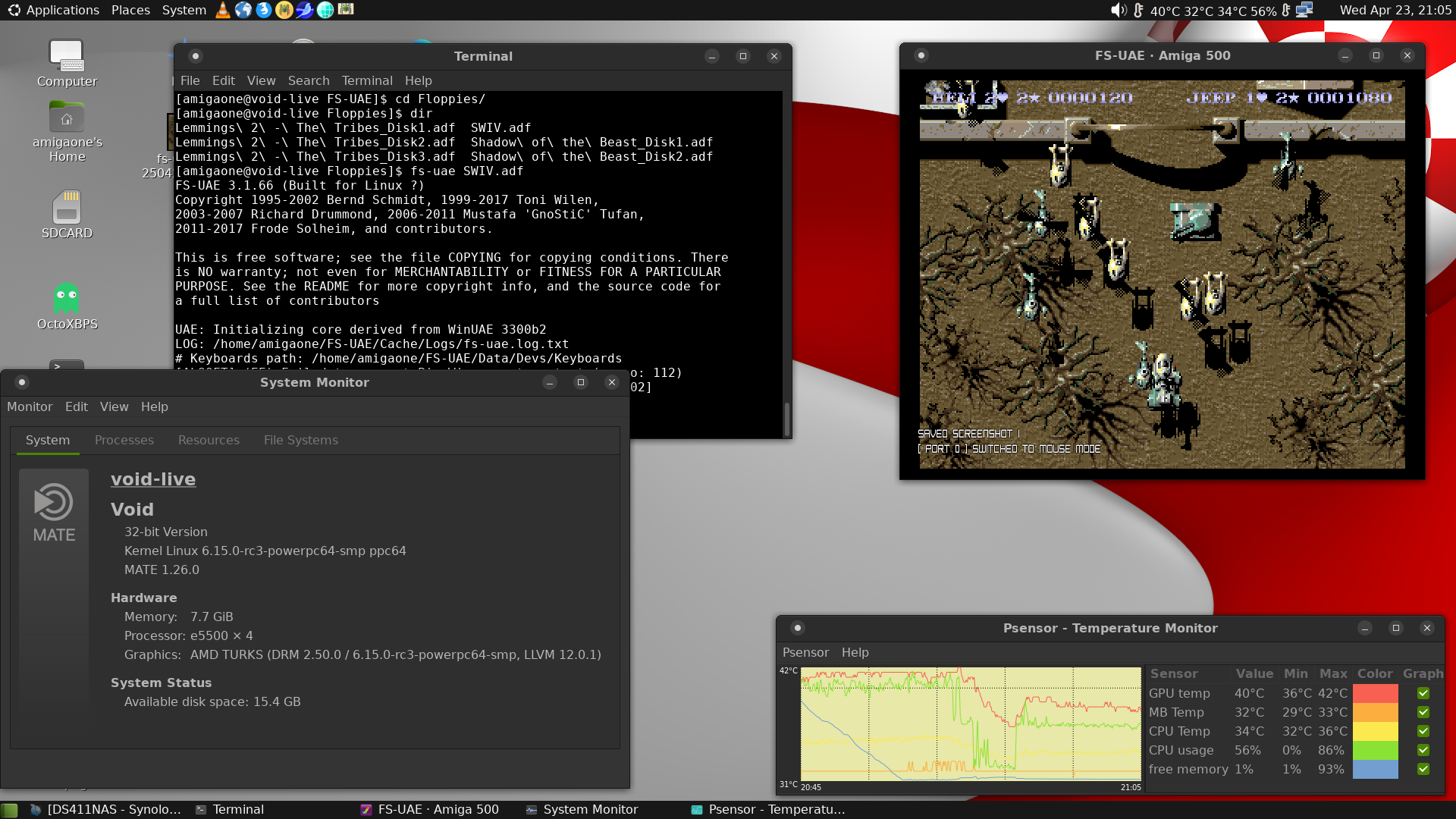The height and width of the screenshot is (819, 1456).
Task: Switch to the Resources tab
Action: 209,440
